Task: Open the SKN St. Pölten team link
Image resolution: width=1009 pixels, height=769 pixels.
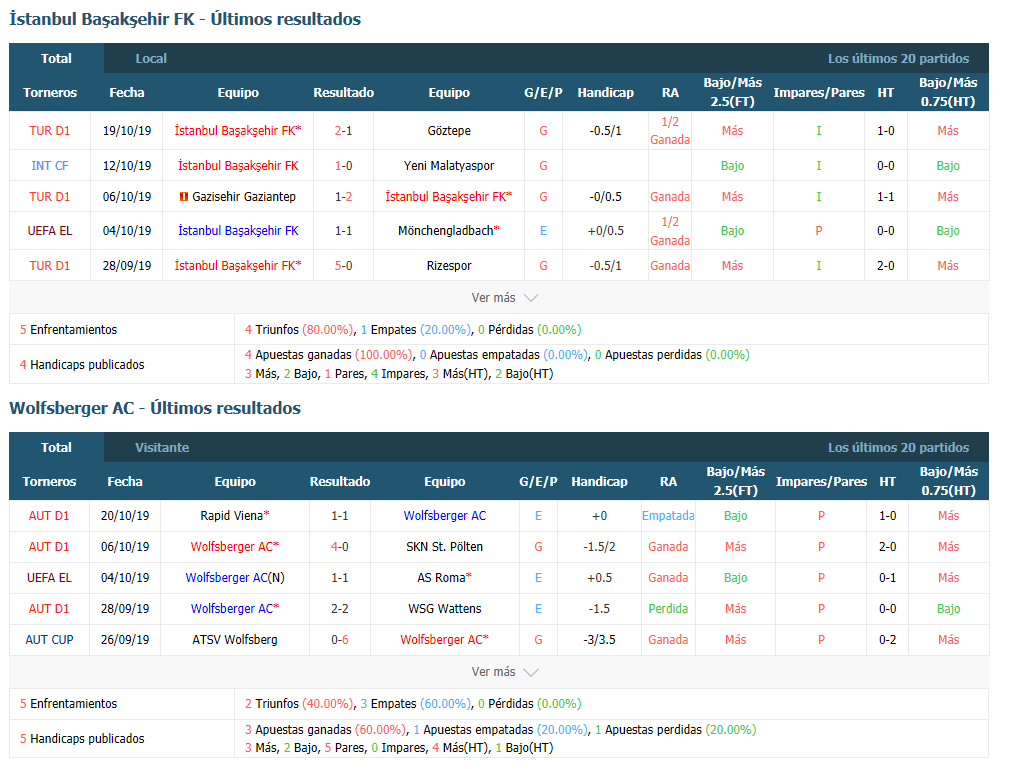Action: click(x=445, y=547)
